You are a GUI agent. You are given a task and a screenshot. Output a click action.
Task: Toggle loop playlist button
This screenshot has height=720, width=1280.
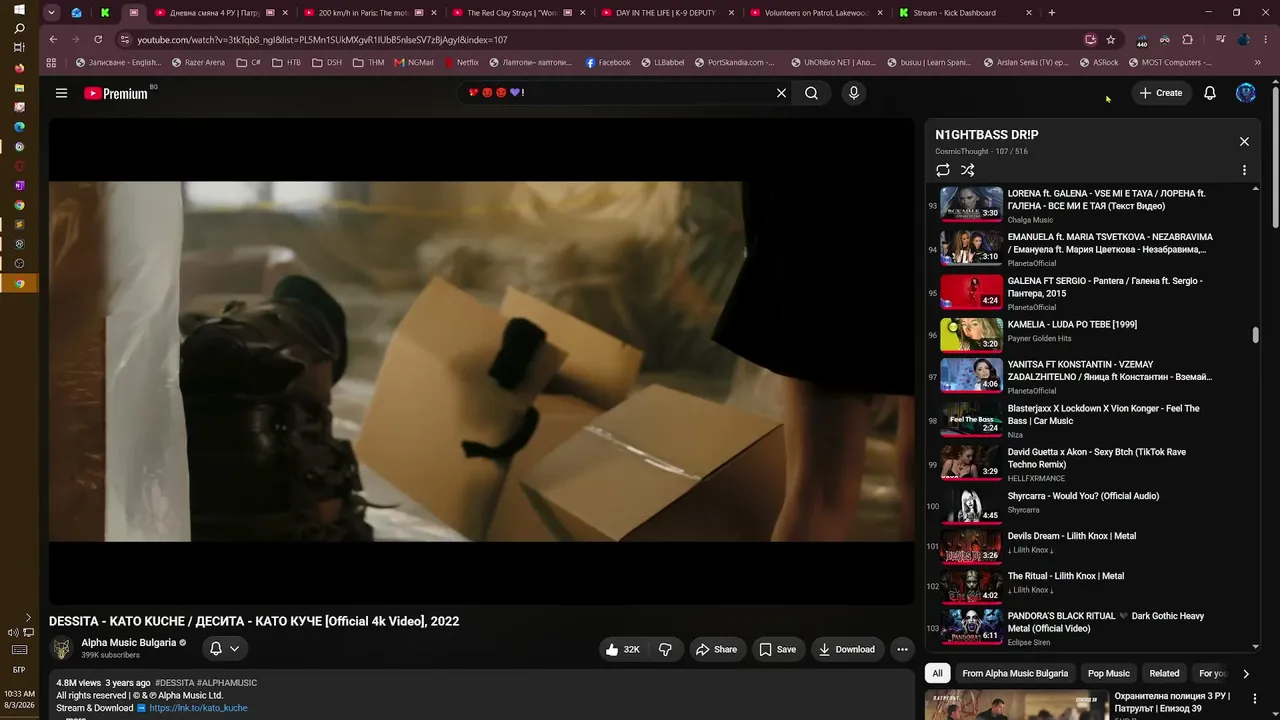(x=942, y=170)
